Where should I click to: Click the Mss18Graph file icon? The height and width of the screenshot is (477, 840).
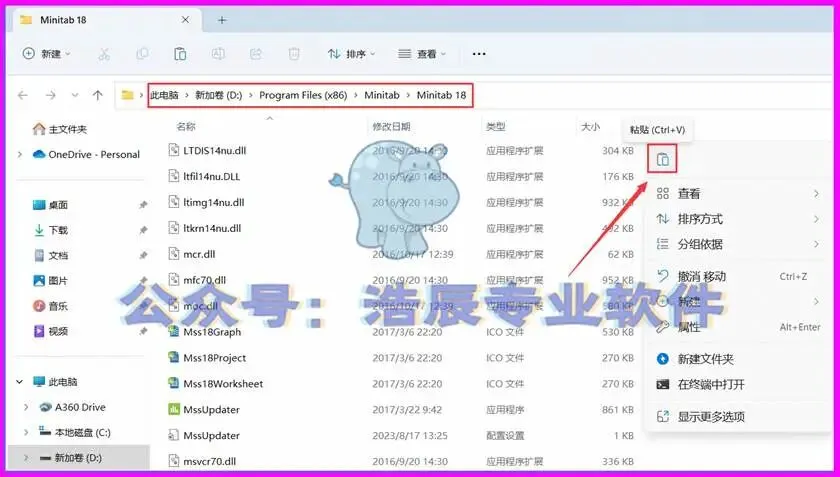coord(173,332)
